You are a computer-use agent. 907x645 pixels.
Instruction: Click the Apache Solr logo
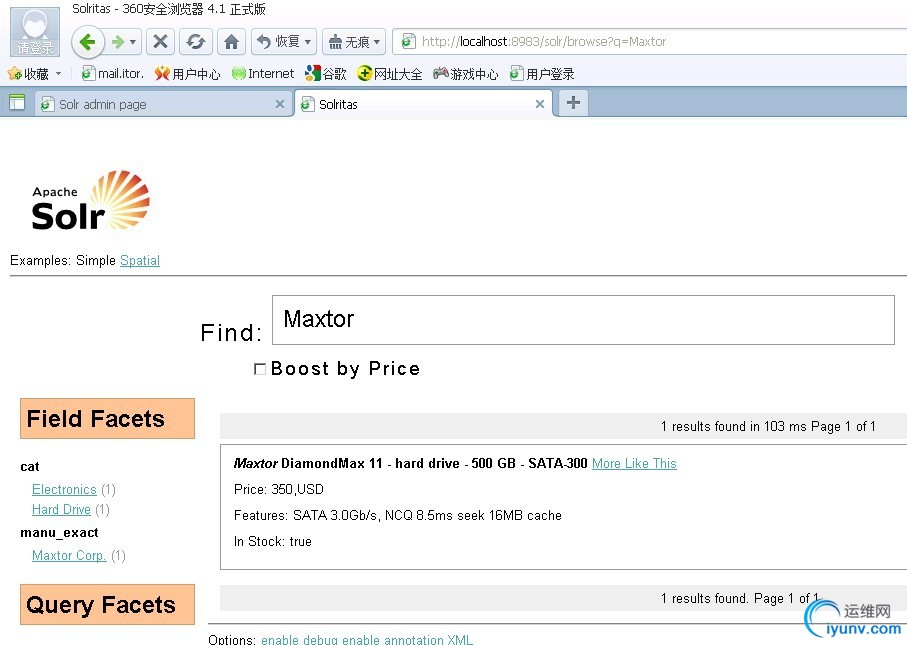point(90,201)
